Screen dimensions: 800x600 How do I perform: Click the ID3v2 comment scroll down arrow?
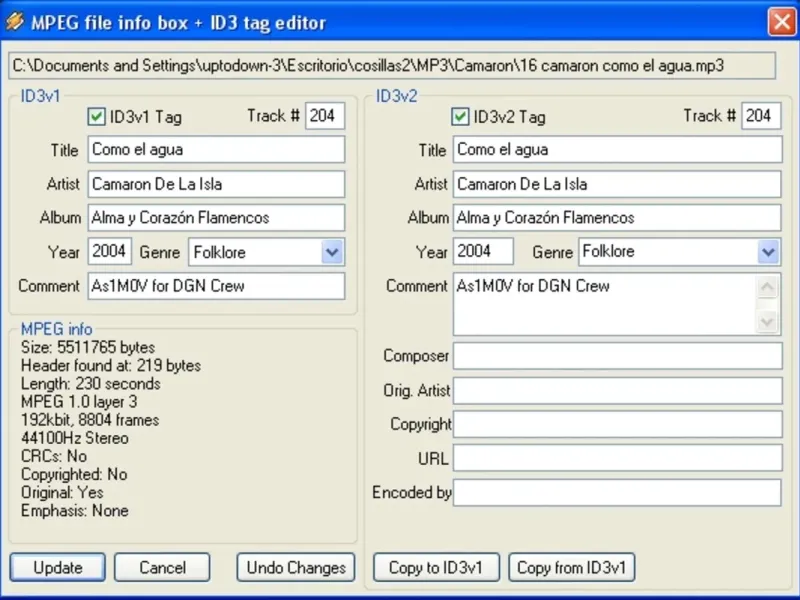[767, 321]
